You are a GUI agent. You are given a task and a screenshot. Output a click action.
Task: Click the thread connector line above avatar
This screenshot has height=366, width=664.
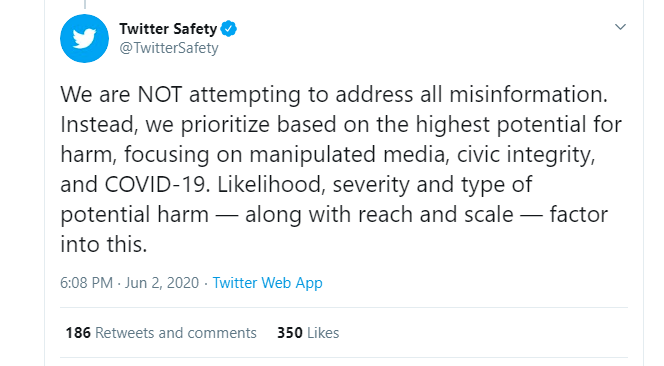(x=85, y=4)
